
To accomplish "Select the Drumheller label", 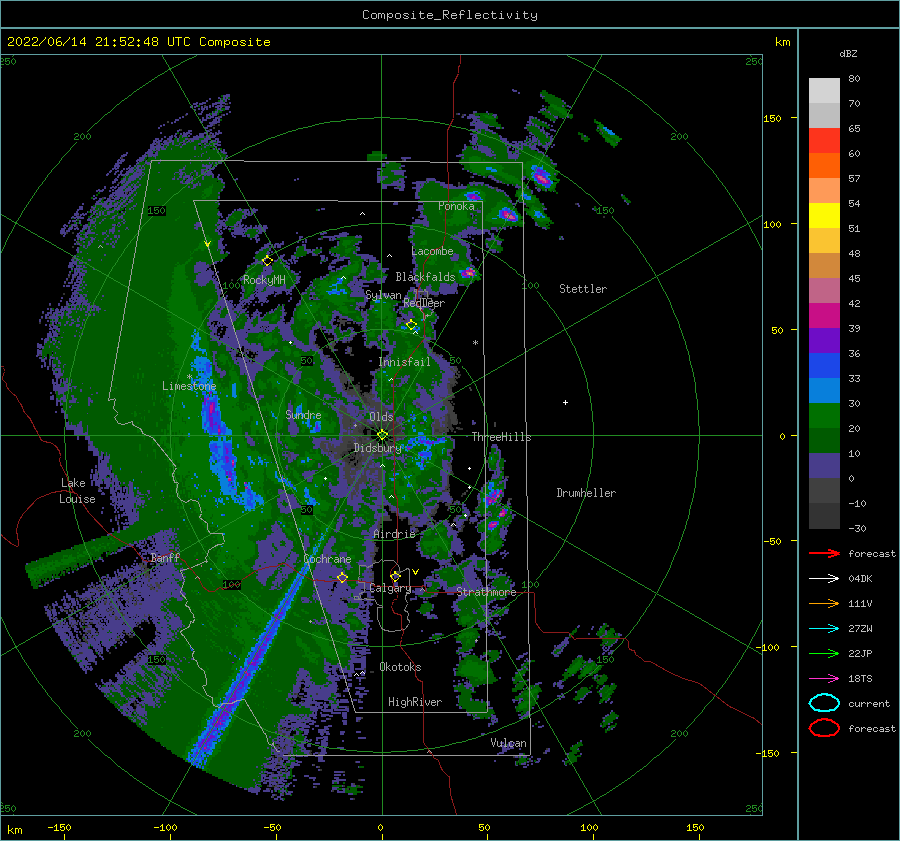I will [586, 493].
